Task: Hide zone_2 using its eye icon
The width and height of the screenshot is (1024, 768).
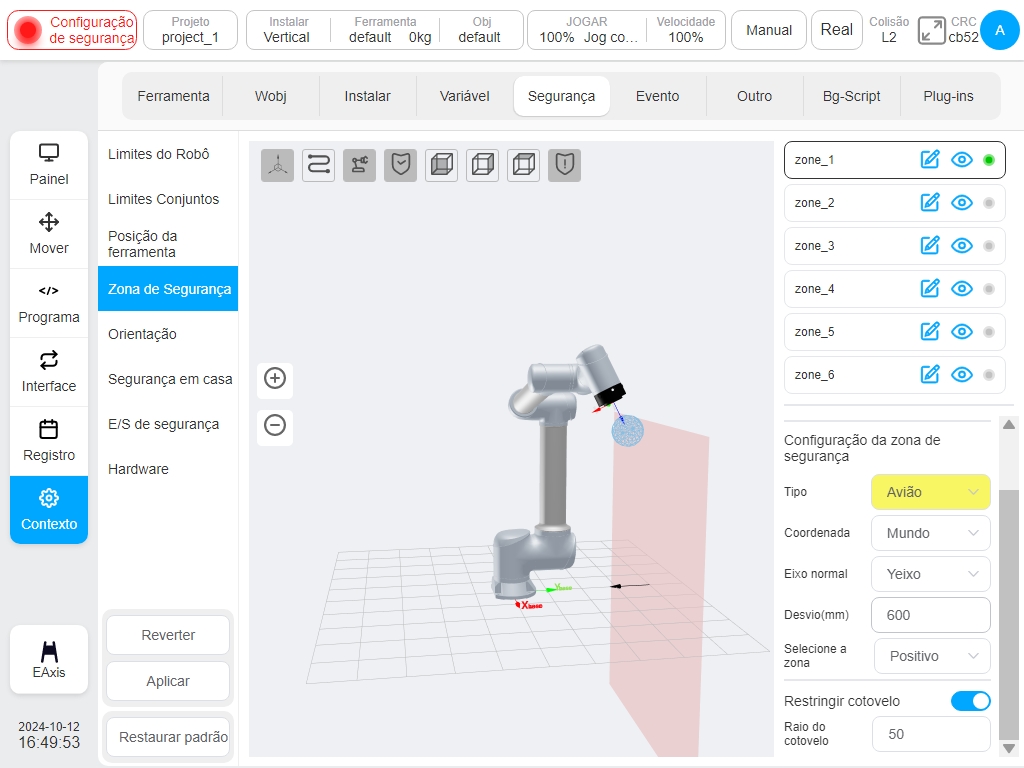Action: [x=962, y=202]
